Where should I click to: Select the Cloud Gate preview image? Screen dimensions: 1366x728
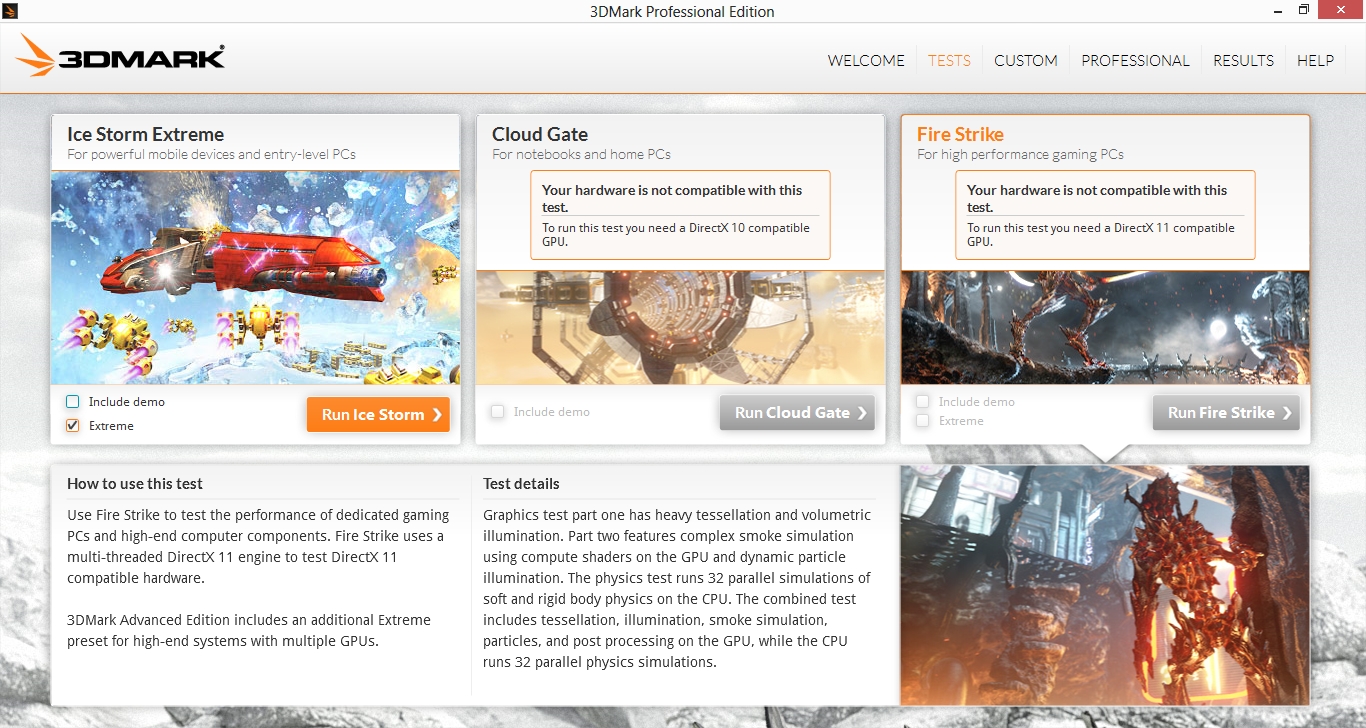tap(680, 327)
